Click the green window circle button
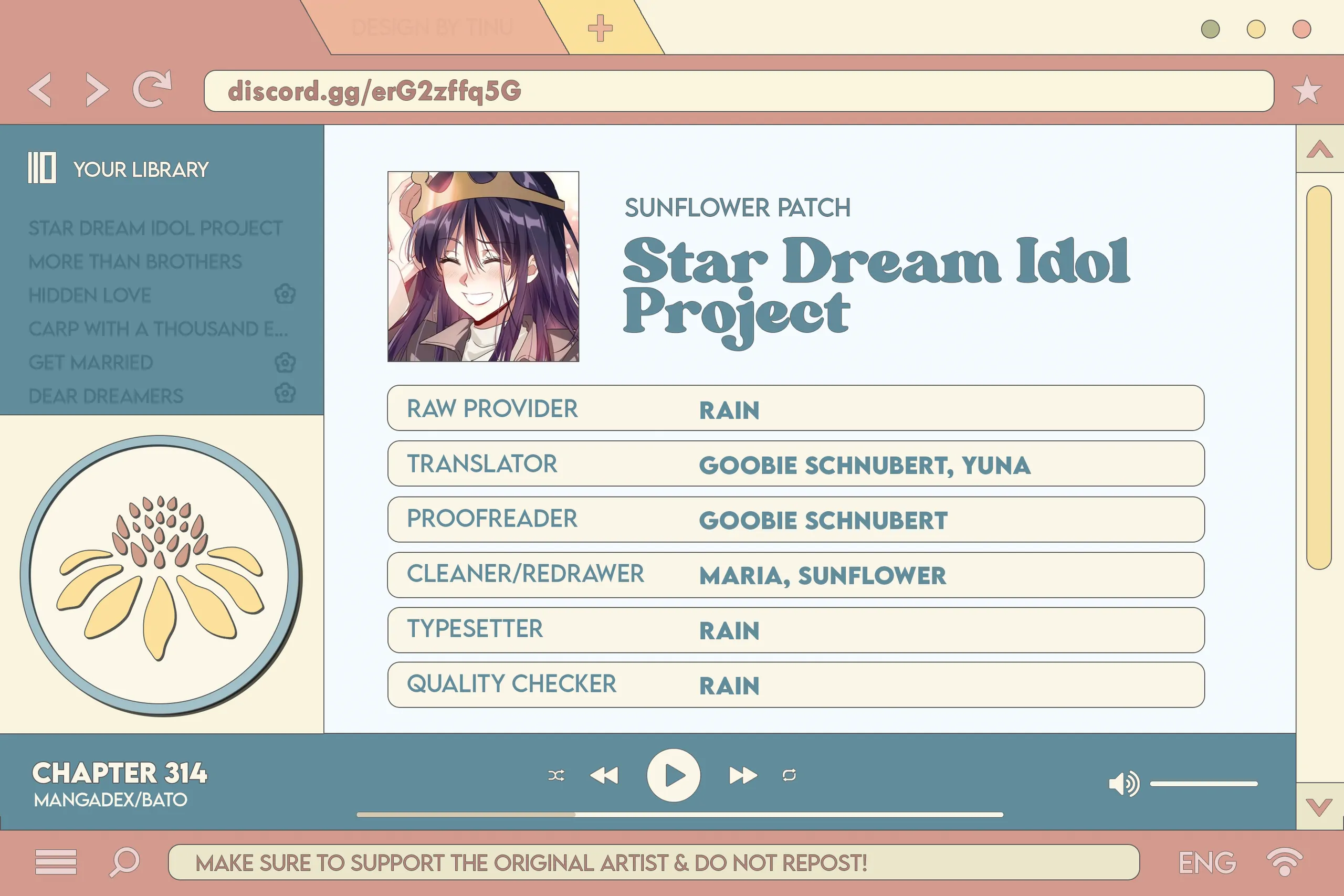1344x896 pixels. pyautogui.click(x=1210, y=28)
